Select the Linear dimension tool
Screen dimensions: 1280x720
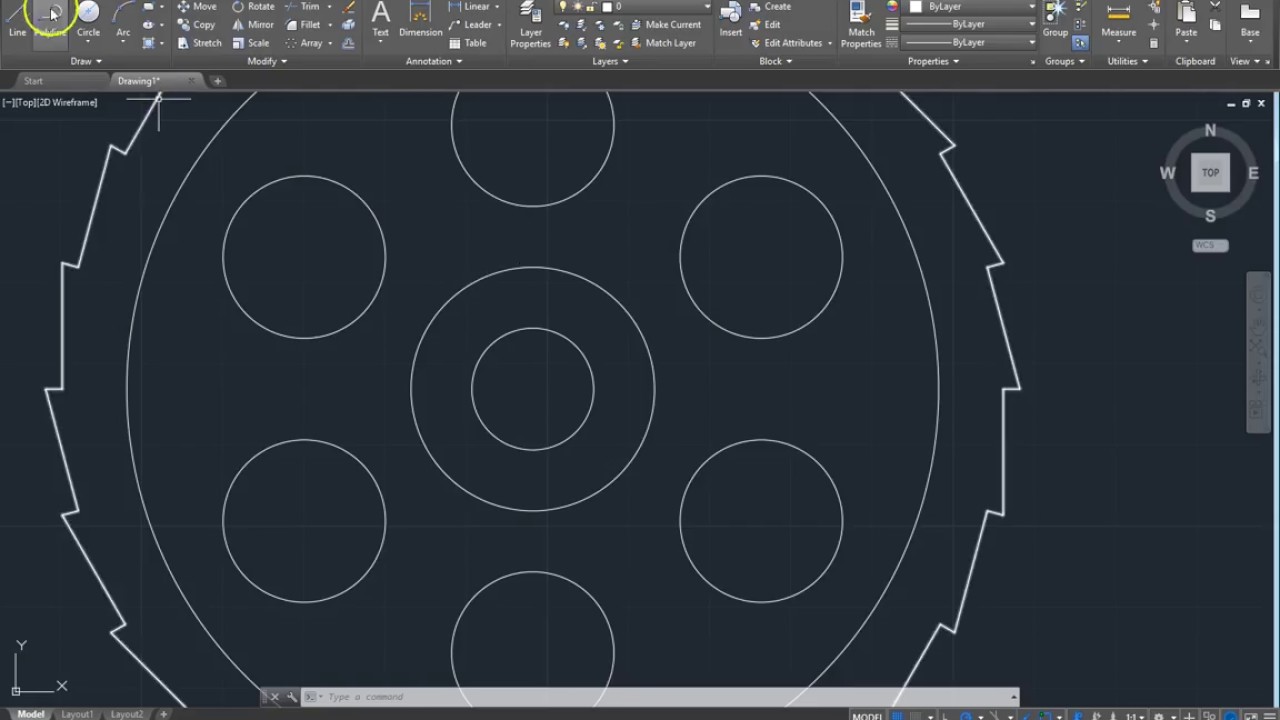tap(470, 6)
